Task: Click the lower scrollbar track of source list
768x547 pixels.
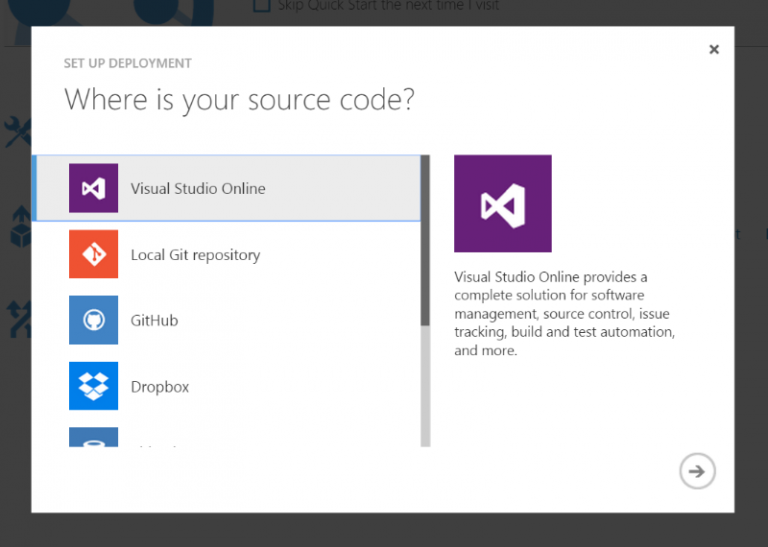Action: [x=425, y=386]
